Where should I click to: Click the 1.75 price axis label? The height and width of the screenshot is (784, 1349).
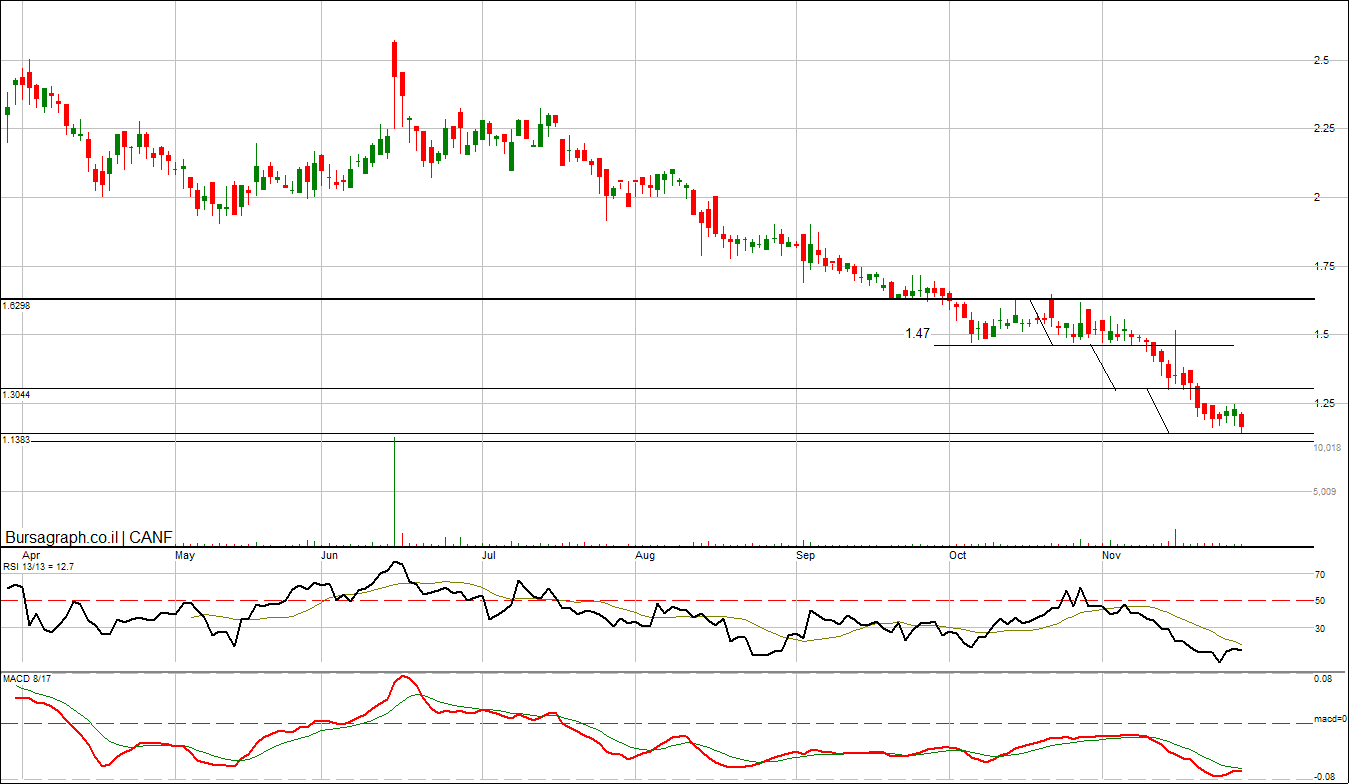[x=1324, y=266]
